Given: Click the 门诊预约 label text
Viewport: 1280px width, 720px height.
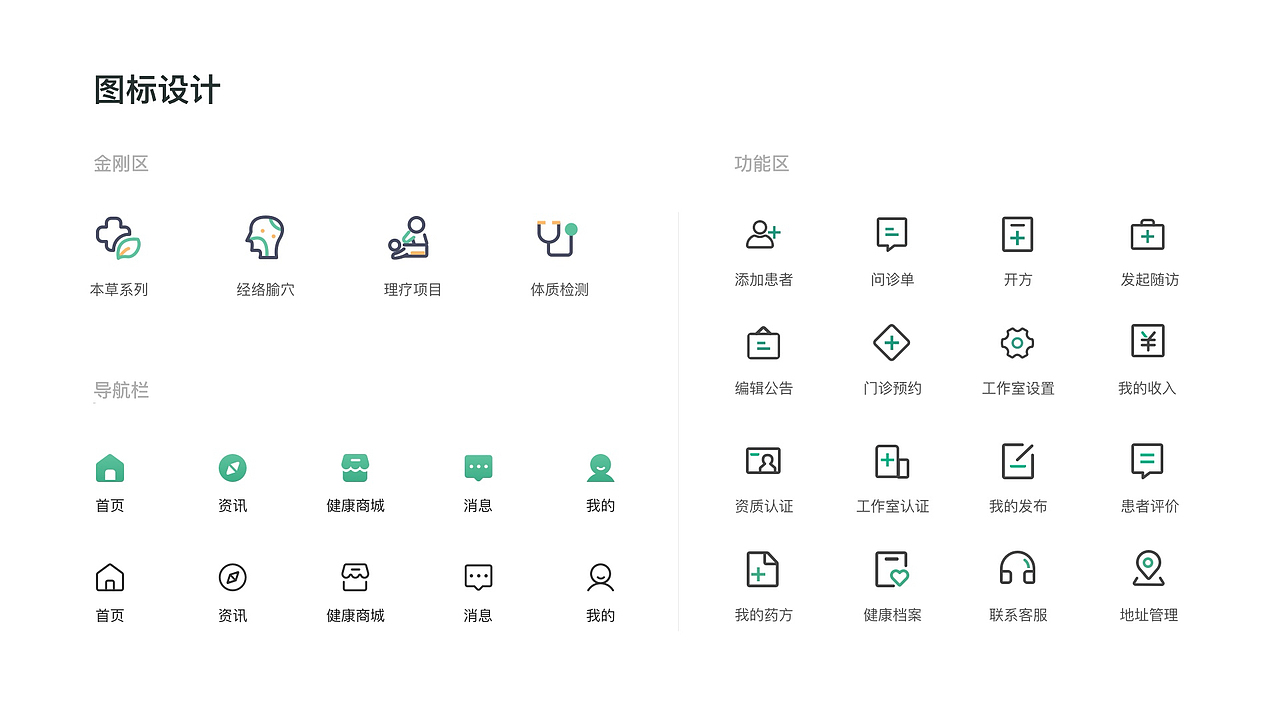Looking at the screenshot, I should [892, 388].
